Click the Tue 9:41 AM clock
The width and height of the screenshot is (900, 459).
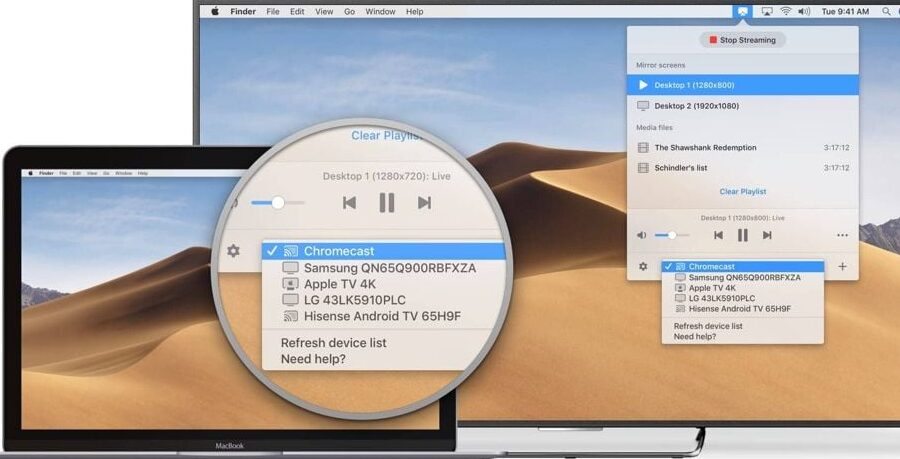pyautogui.click(x=845, y=11)
